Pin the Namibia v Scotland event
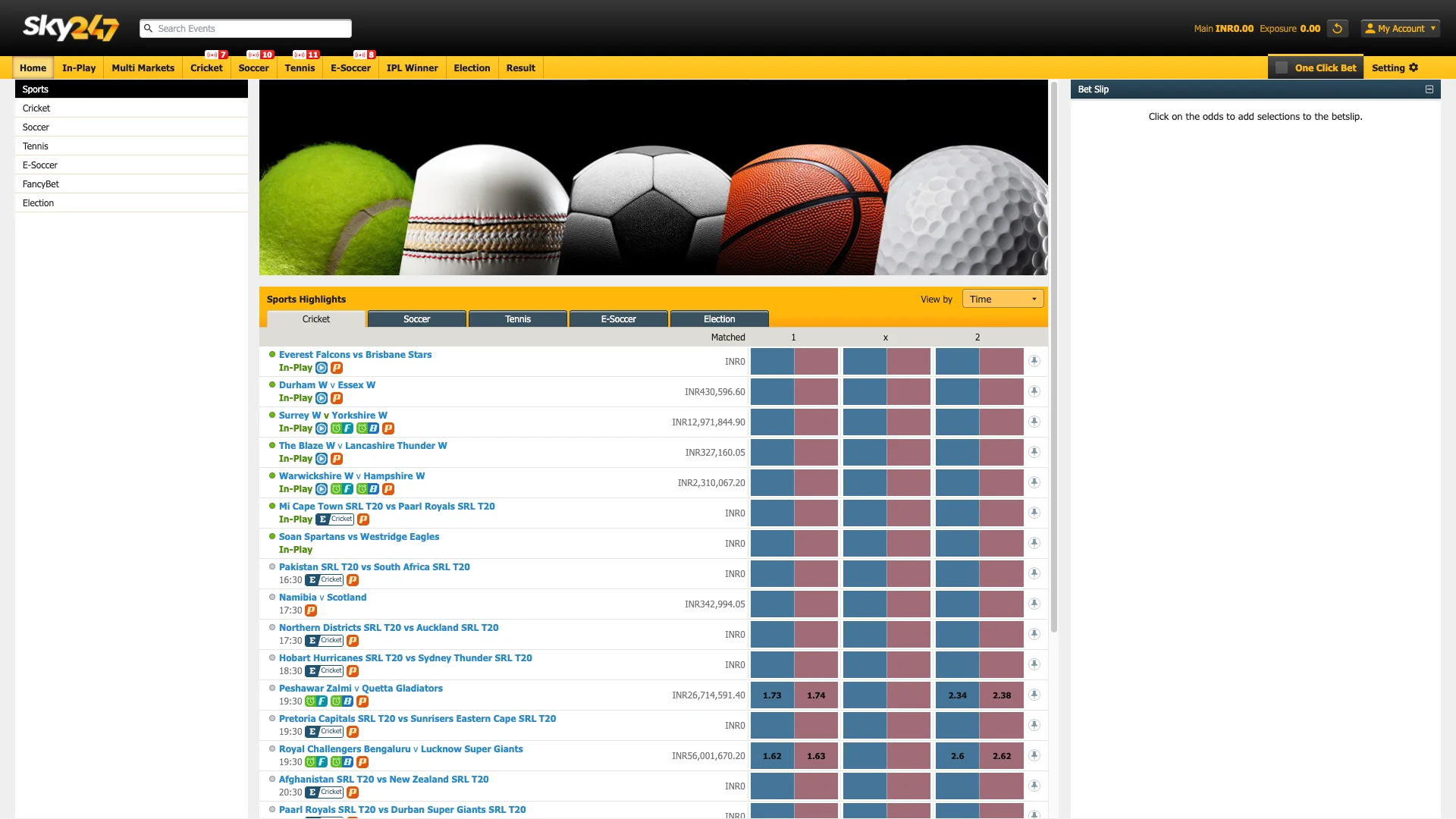The height and width of the screenshot is (819, 1456). click(x=1035, y=604)
